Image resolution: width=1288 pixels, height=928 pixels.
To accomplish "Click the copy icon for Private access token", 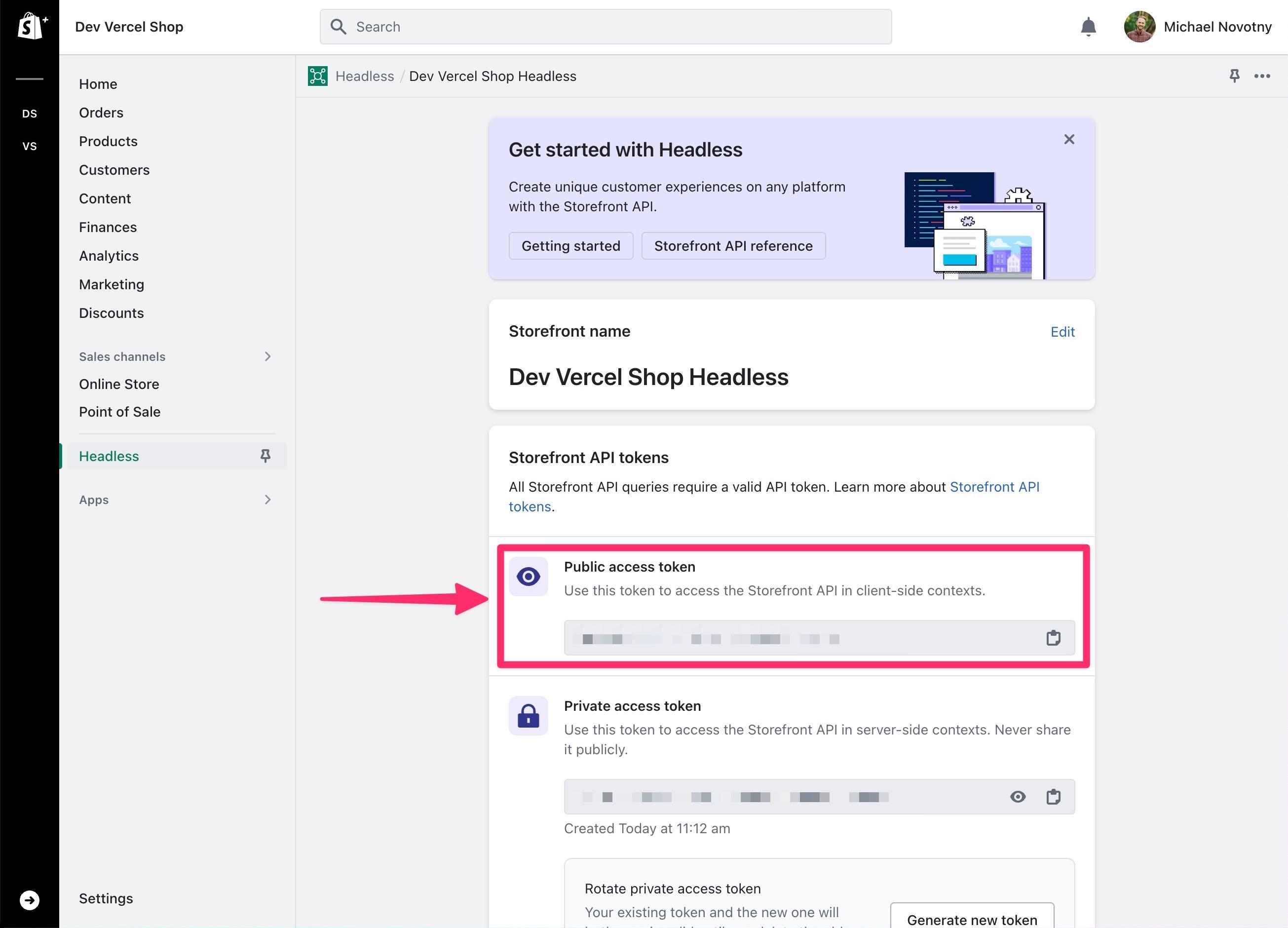I will [1053, 797].
